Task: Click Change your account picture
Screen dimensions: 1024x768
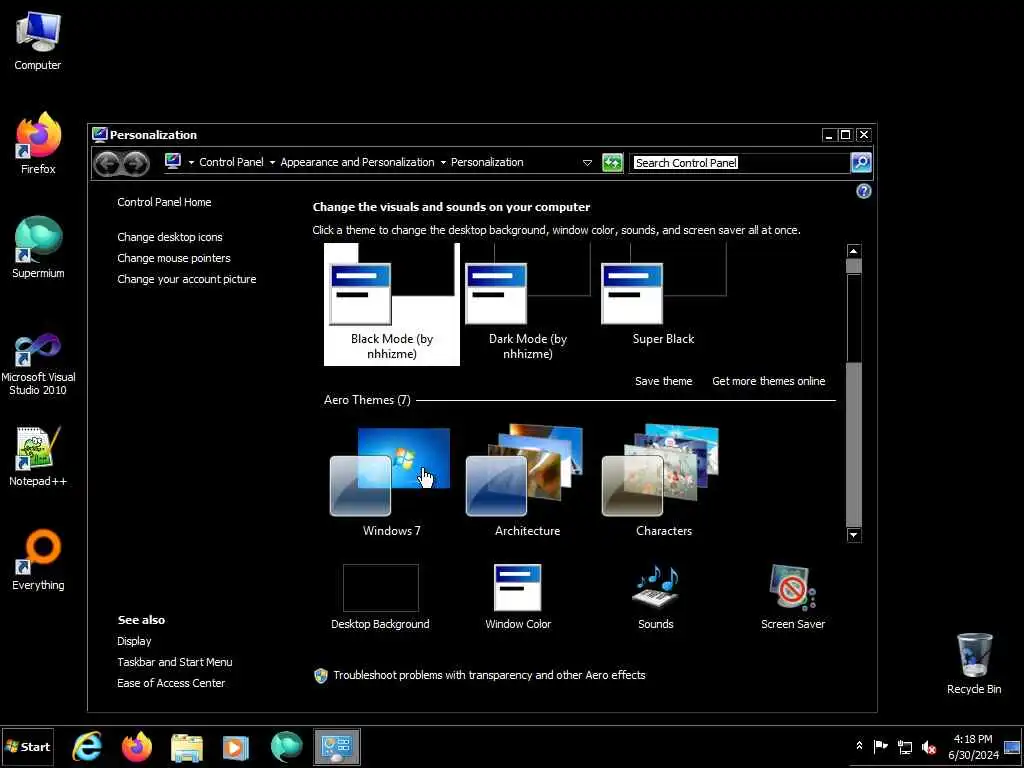Action: pyautogui.click(x=187, y=279)
